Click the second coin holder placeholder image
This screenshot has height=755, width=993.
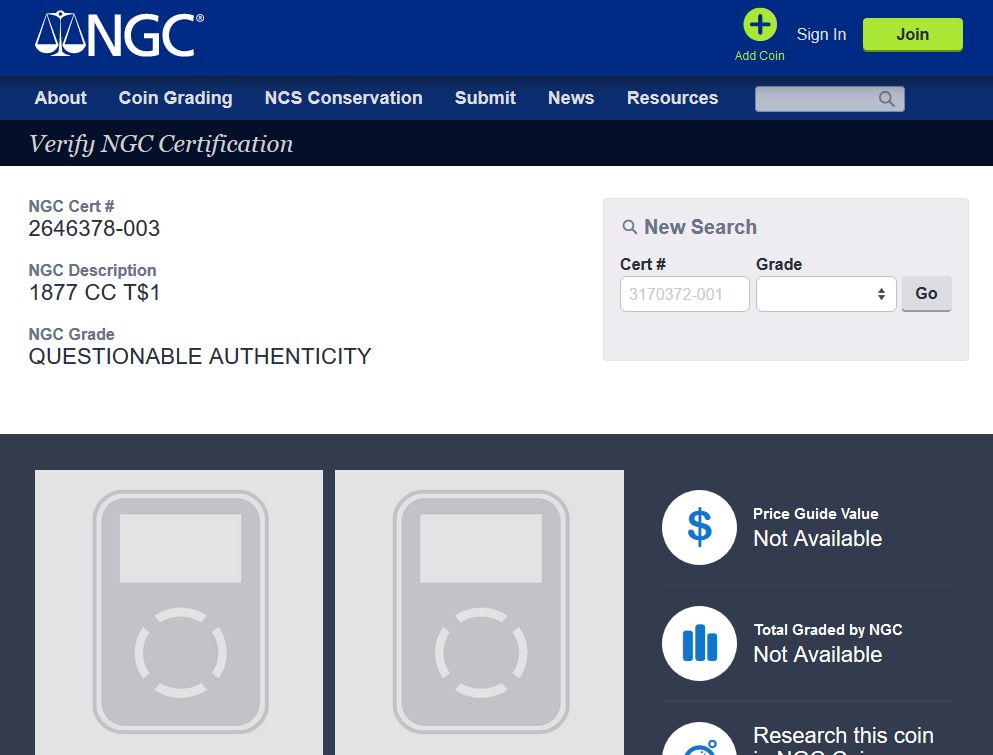coord(479,611)
